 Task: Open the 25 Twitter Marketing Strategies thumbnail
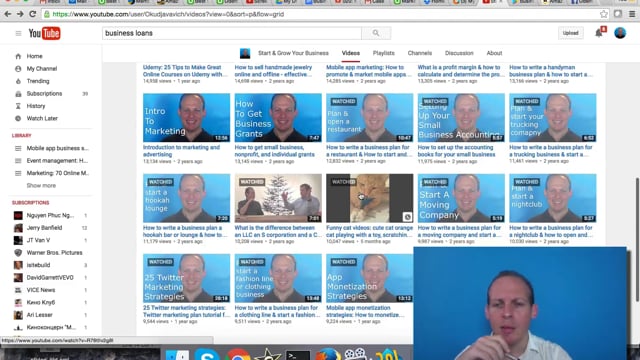tap(187, 278)
